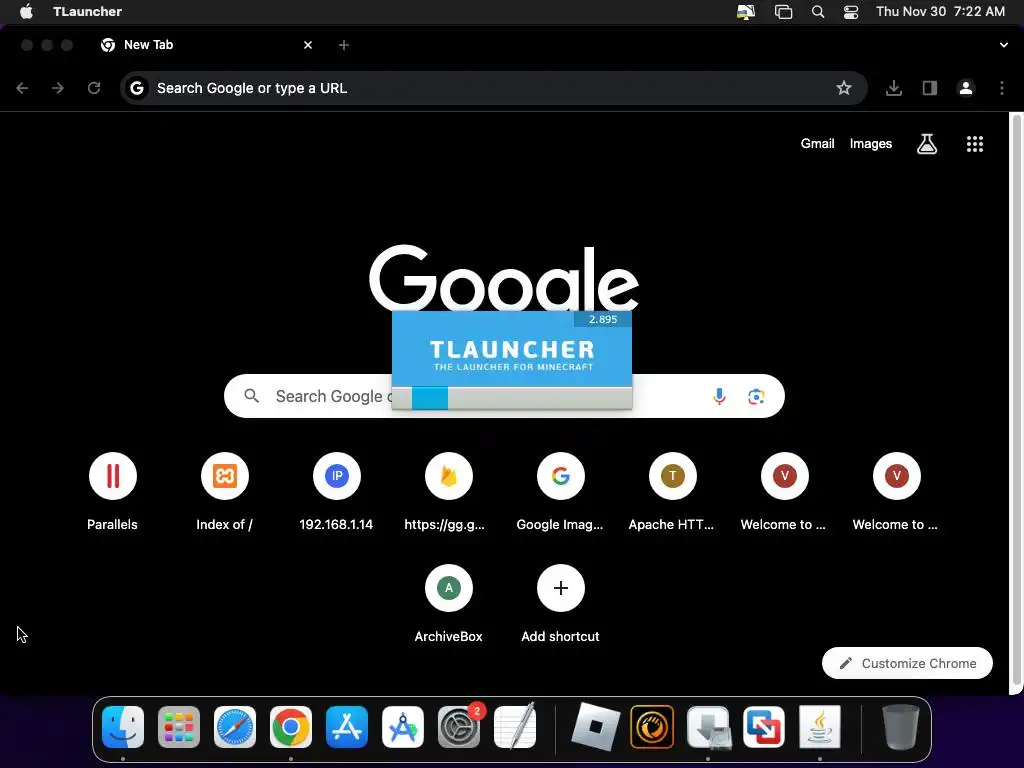Click the address bar URL field

(x=493, y=88)
